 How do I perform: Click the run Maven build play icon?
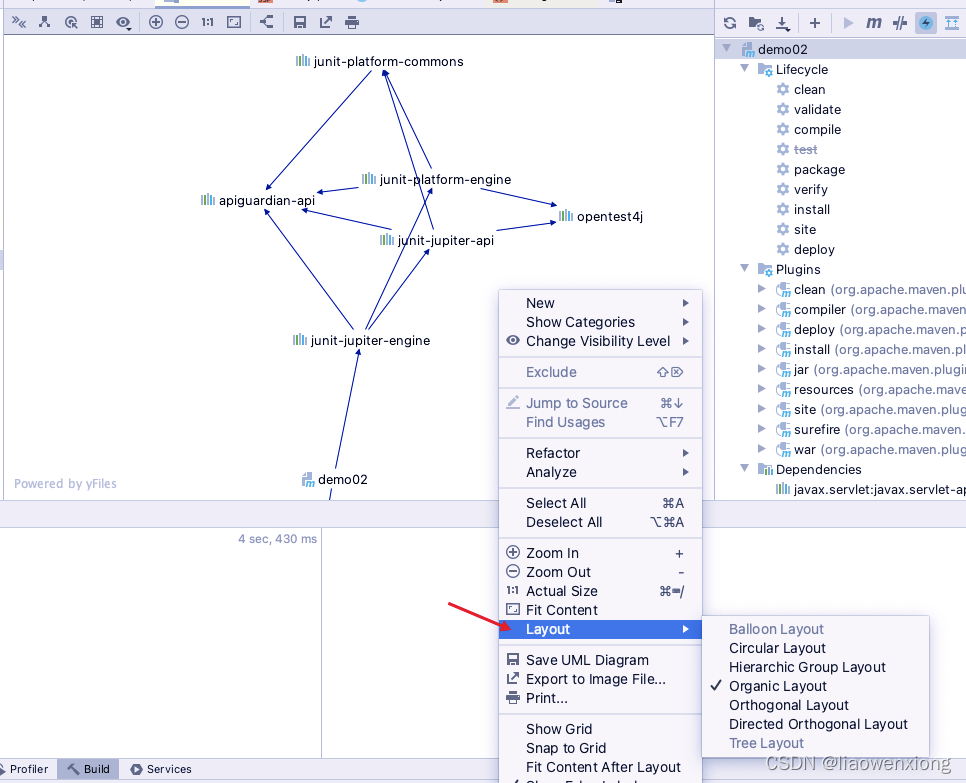[x=848, y=23]
